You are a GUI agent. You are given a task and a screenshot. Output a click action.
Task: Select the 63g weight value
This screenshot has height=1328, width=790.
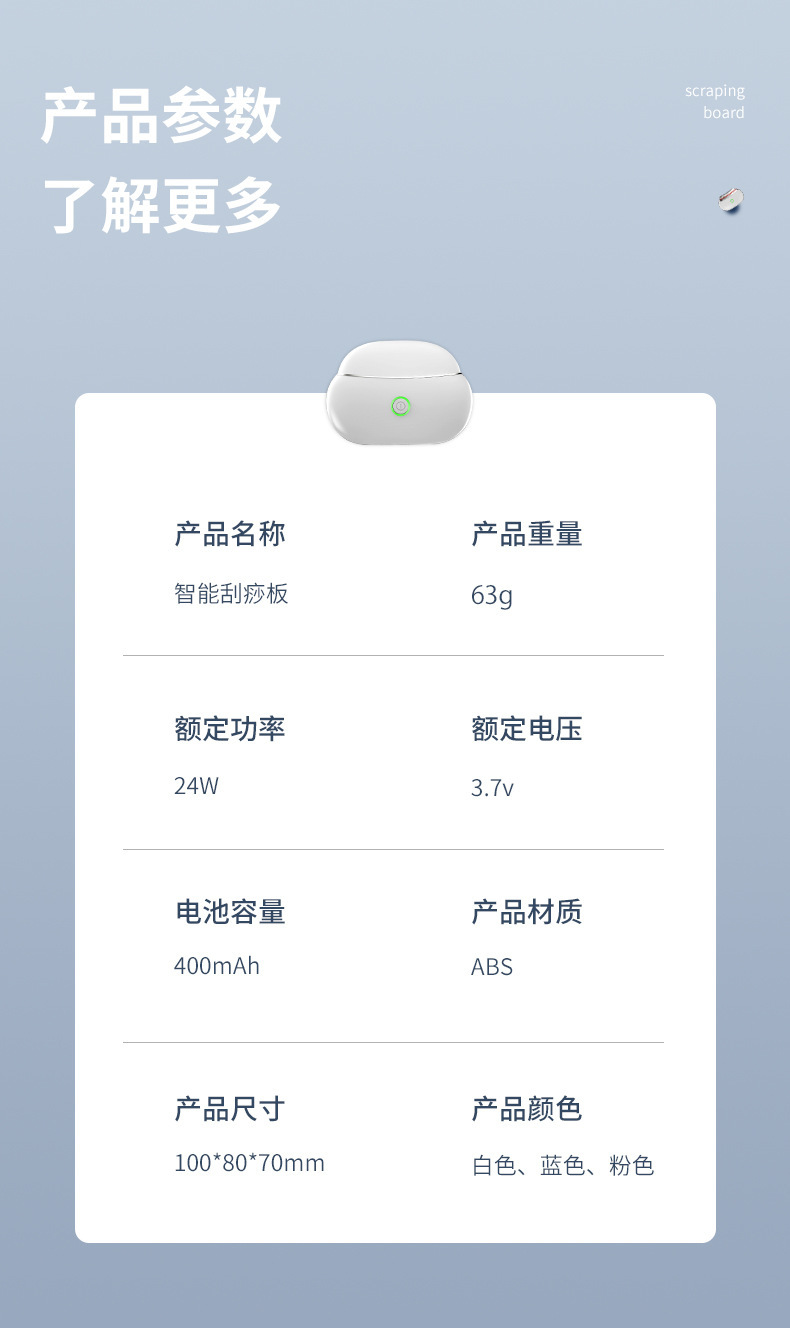[491, 596]
